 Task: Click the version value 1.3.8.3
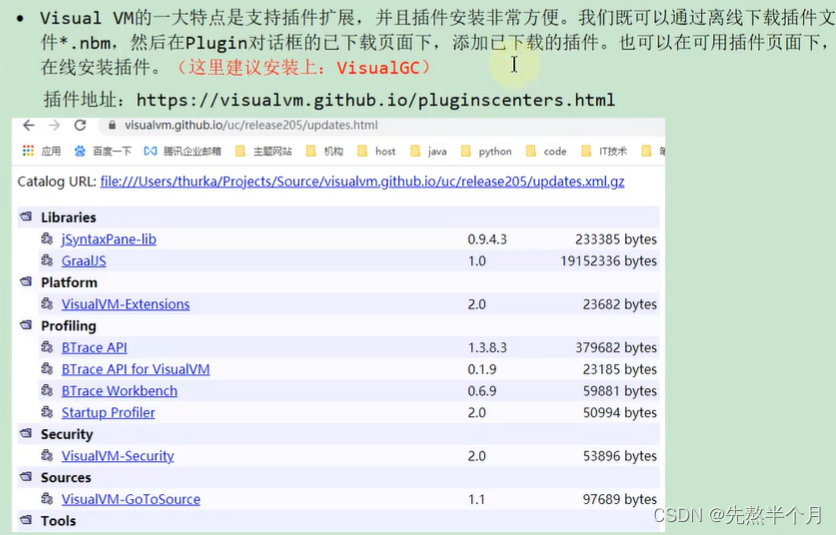487,348
